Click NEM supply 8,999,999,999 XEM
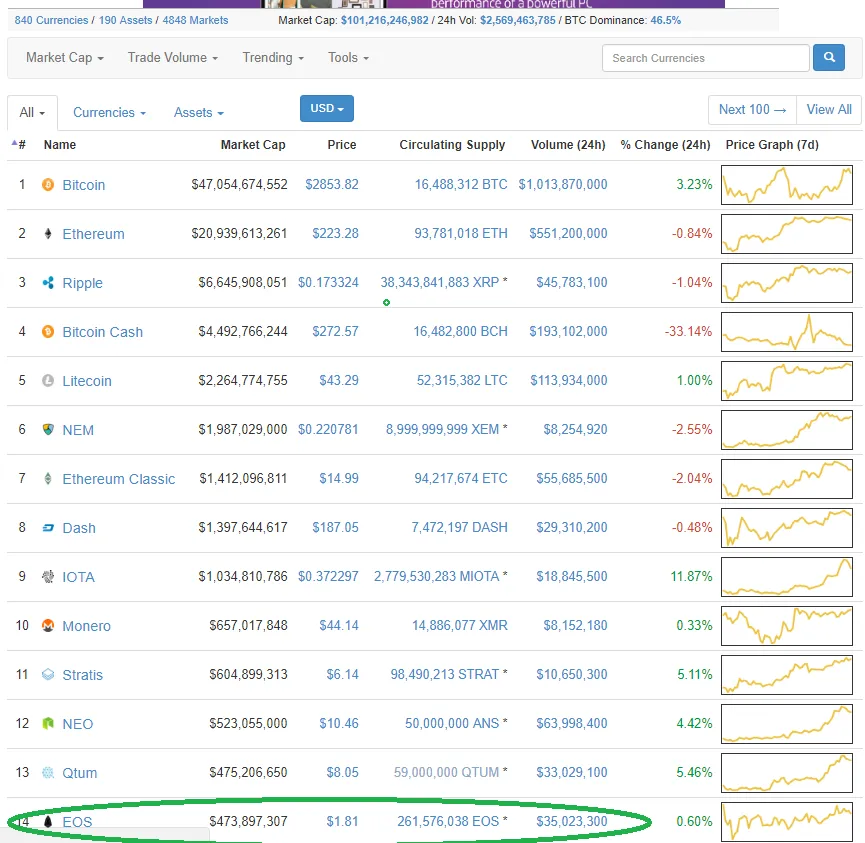The height and width of the screenshot is (843, 865). point(442,429)
